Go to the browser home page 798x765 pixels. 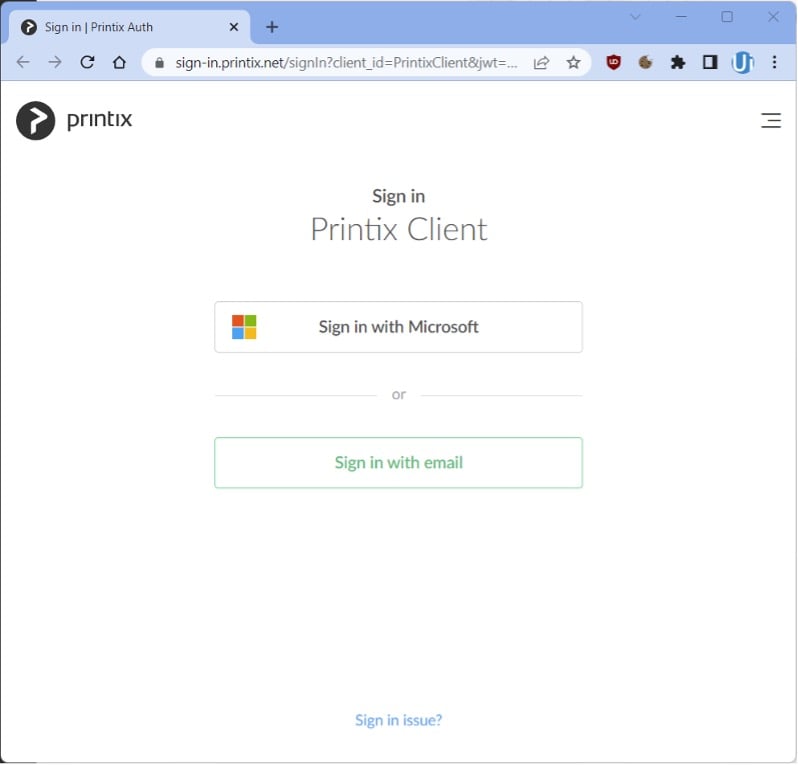point(119,63)
